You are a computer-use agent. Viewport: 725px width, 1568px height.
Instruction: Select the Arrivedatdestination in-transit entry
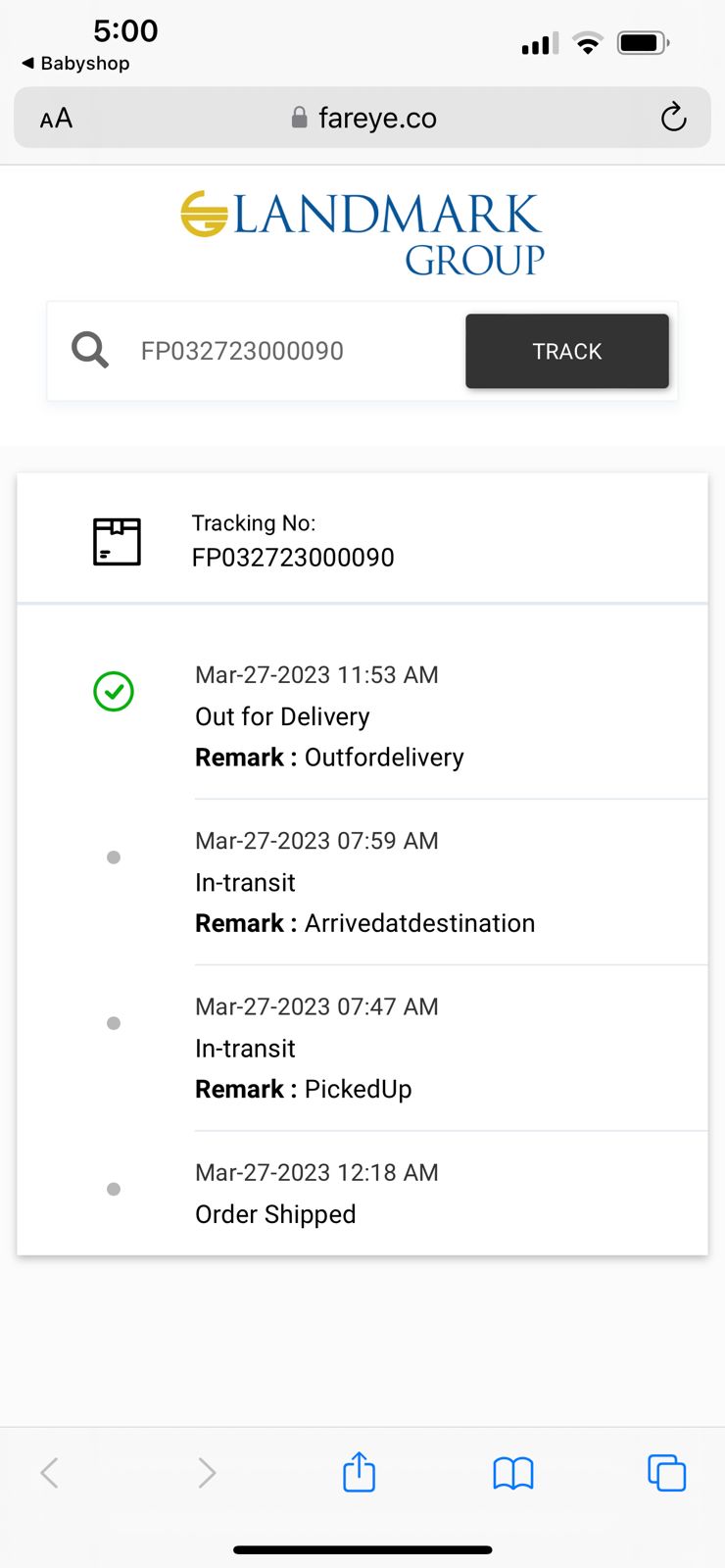point(364,882)
